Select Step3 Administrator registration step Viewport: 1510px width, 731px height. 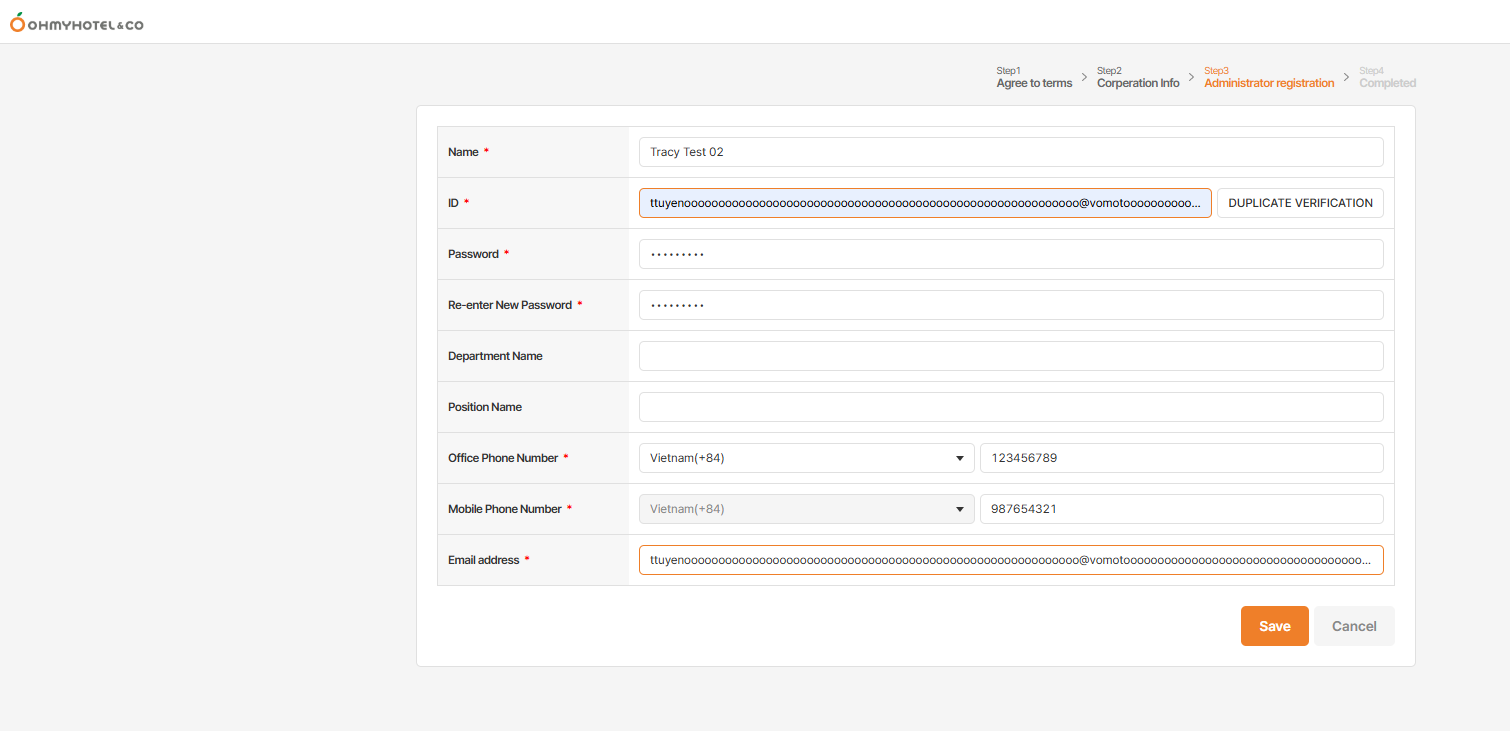tap(1268, 78)
